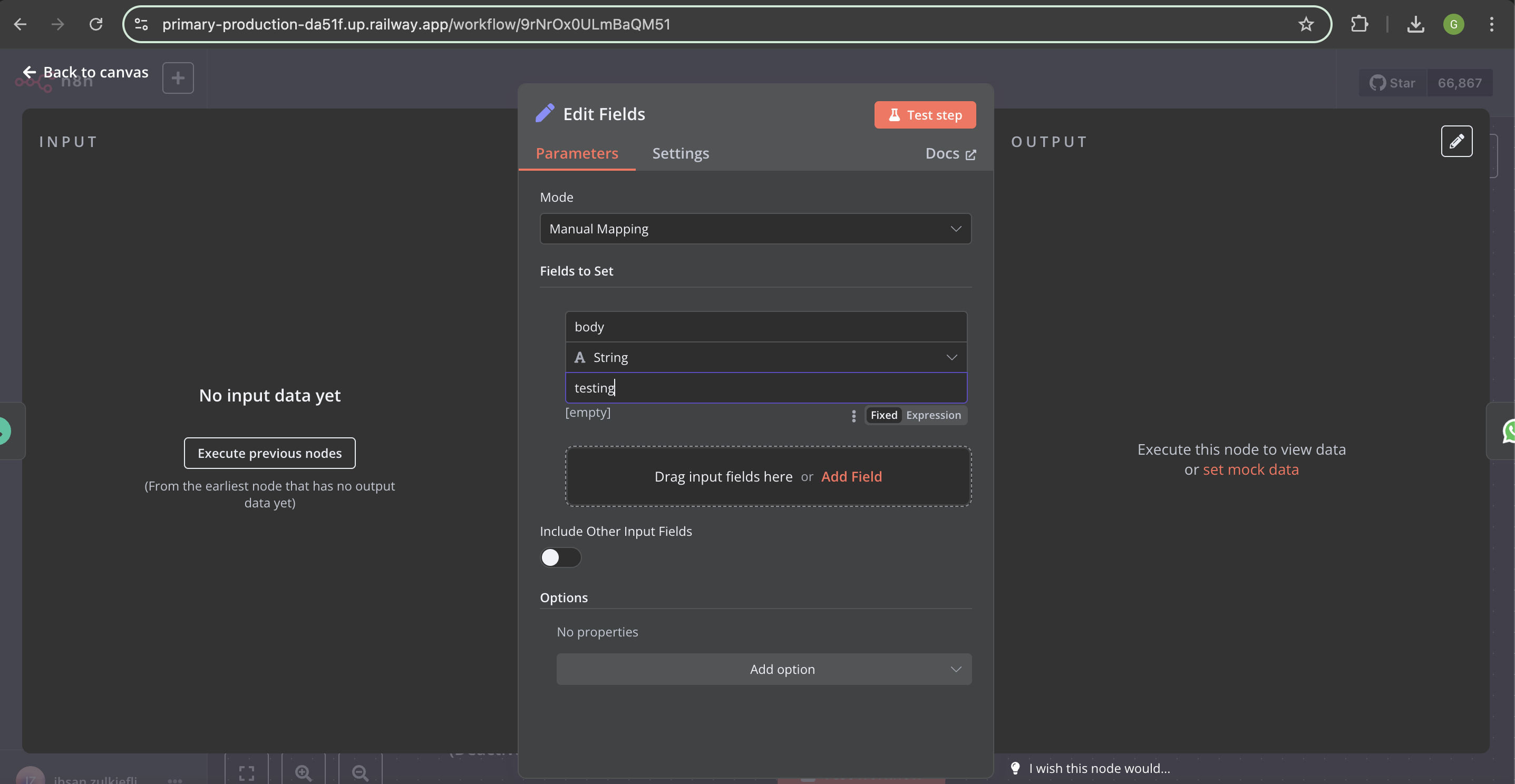This screenshot has width=1515, height=784.
Task: Toggle Include Other Input Fields switch
Action: (560, 557)
